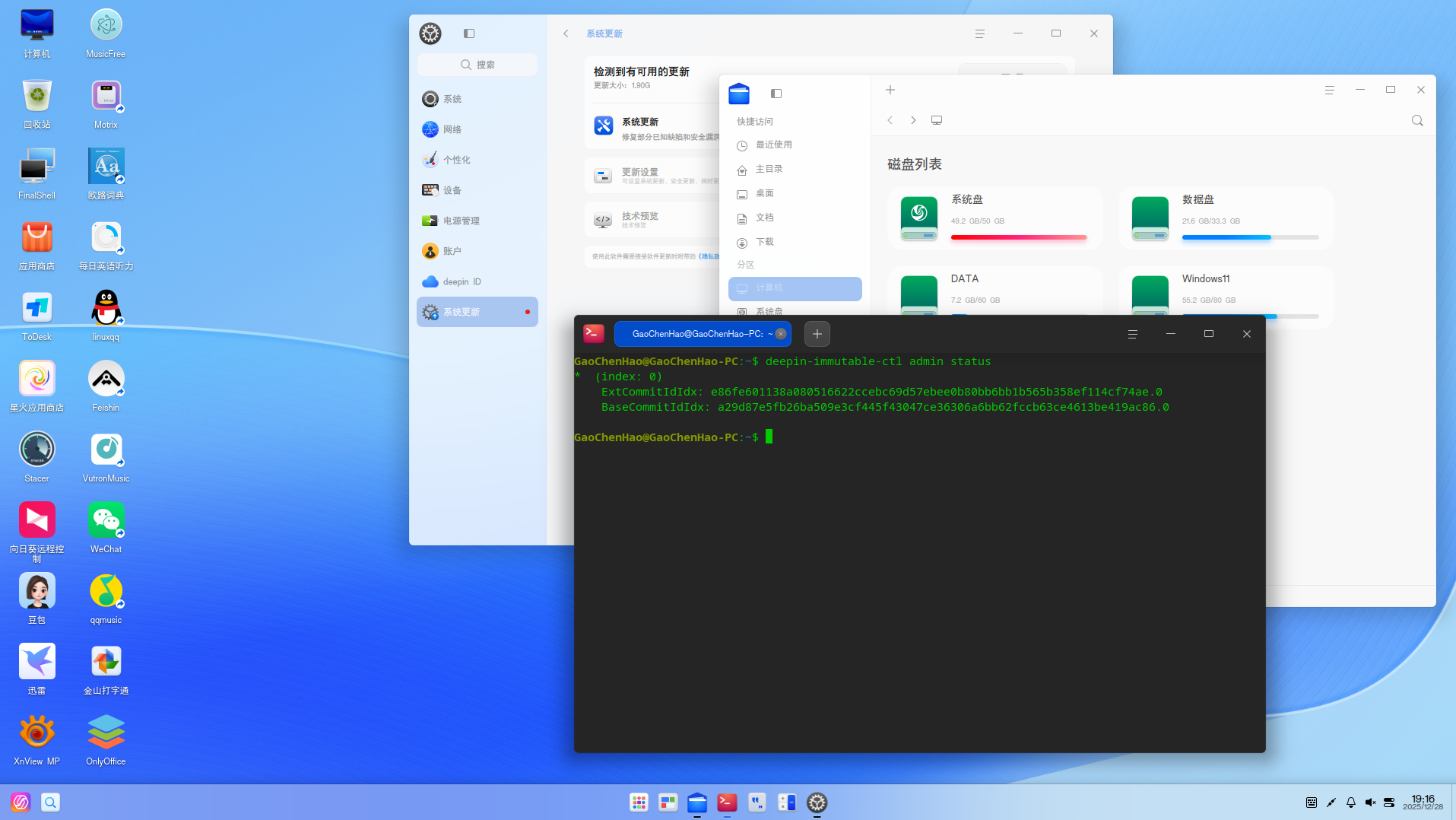Screen dimensions: 1456x820
Task: Click the taskbar clock showing 19:16
Action: click(x=1423, y=803)
